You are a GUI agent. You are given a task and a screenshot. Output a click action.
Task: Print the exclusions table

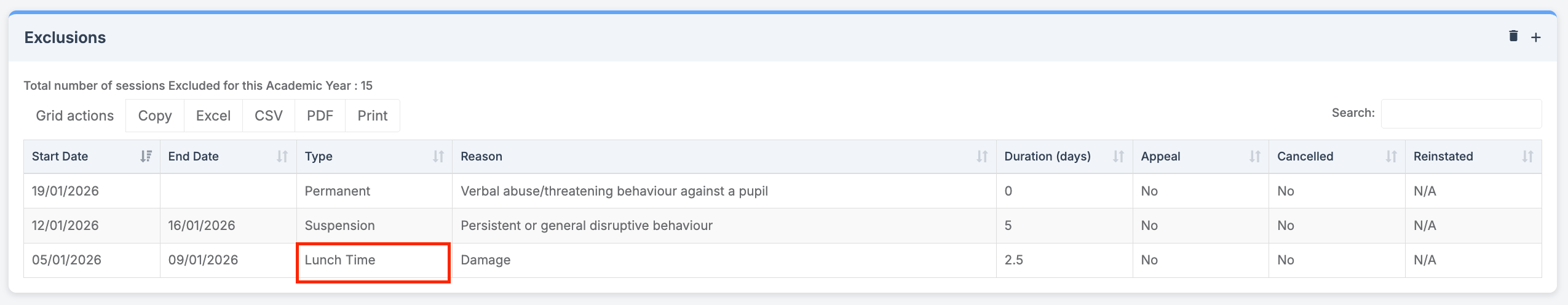click(x=373, y=116)
